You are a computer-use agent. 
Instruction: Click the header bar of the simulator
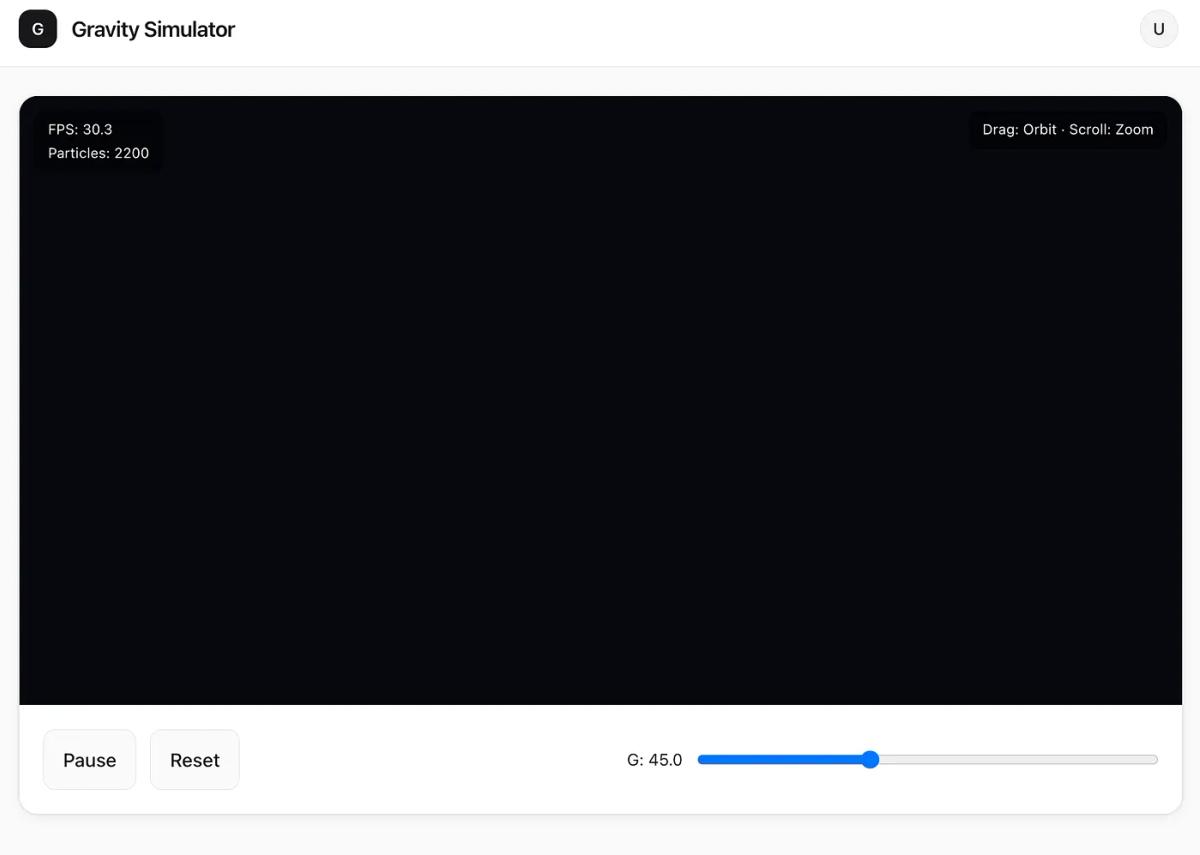pyautogui.click(x=600, y=29)
